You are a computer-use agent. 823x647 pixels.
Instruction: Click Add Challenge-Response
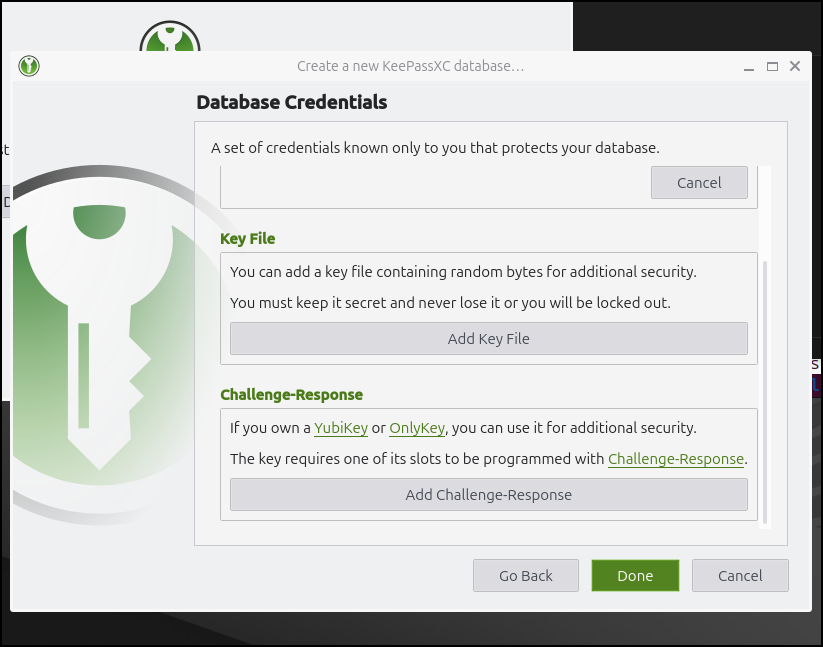pos(488,494)
